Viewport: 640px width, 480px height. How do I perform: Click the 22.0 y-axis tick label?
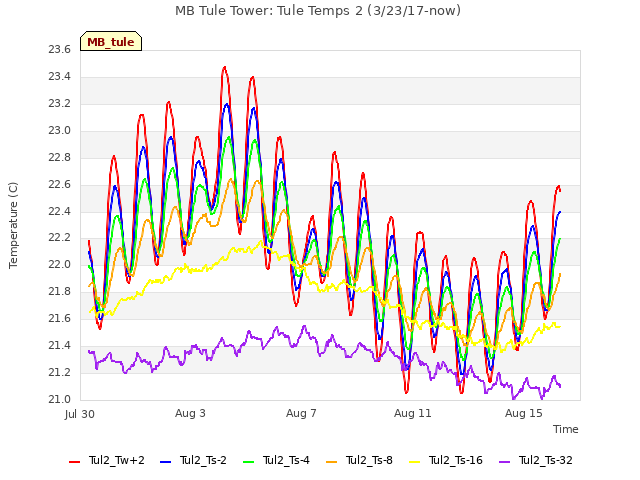[60, 264]
